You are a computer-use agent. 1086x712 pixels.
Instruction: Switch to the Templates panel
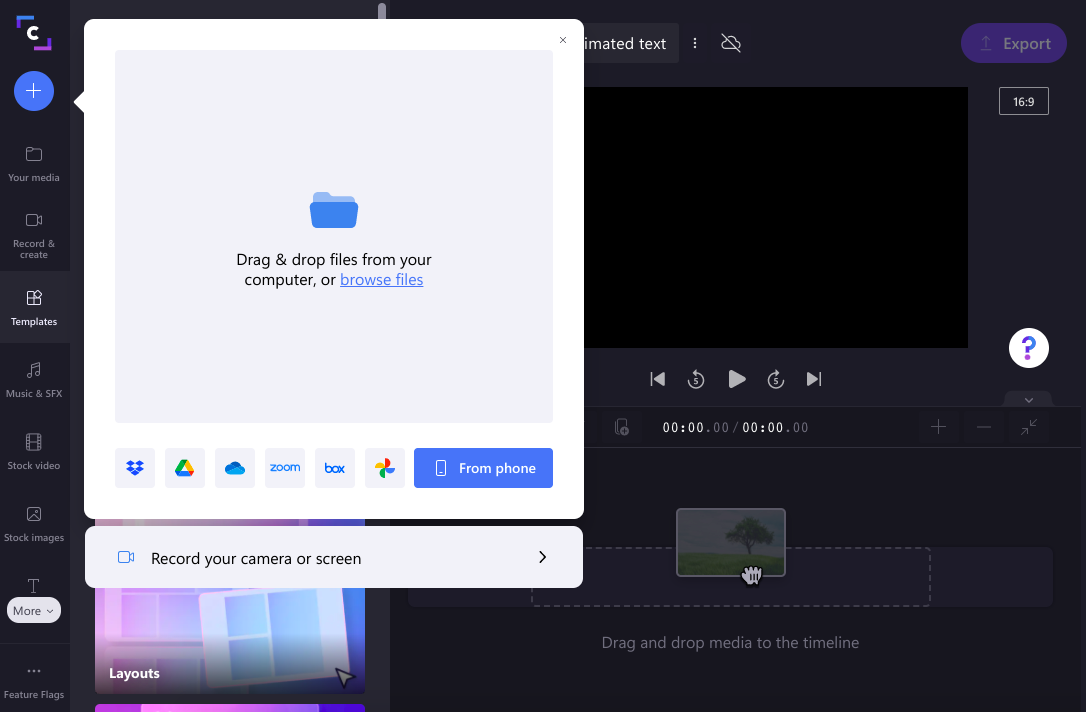pos(33,307)
